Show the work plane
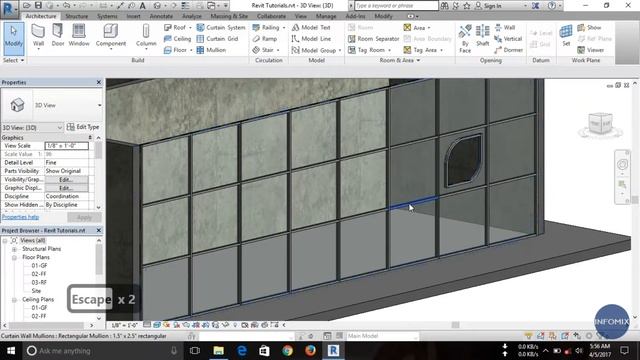 point(589,27)
